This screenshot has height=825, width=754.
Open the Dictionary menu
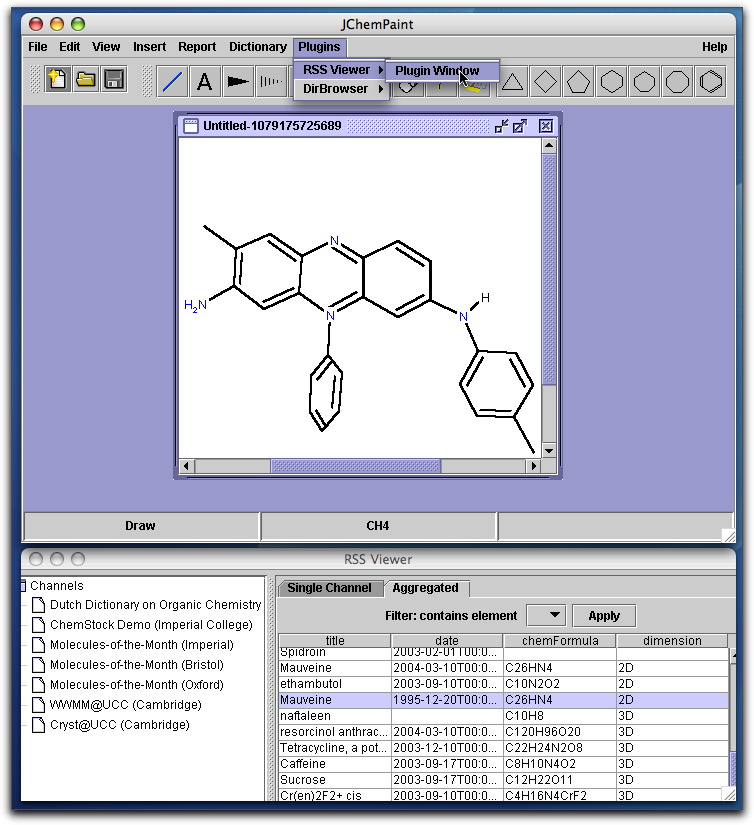pos(257,47)
